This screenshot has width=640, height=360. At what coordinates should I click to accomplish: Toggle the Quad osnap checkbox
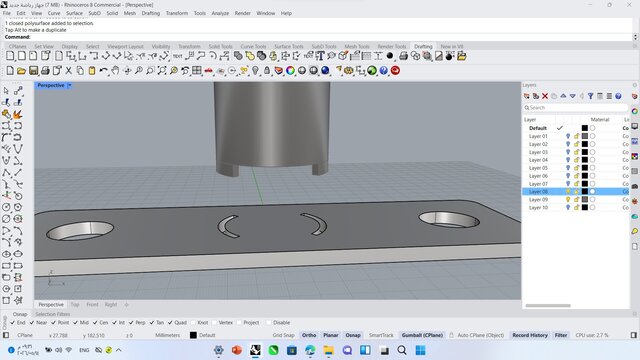coord(170,322)
